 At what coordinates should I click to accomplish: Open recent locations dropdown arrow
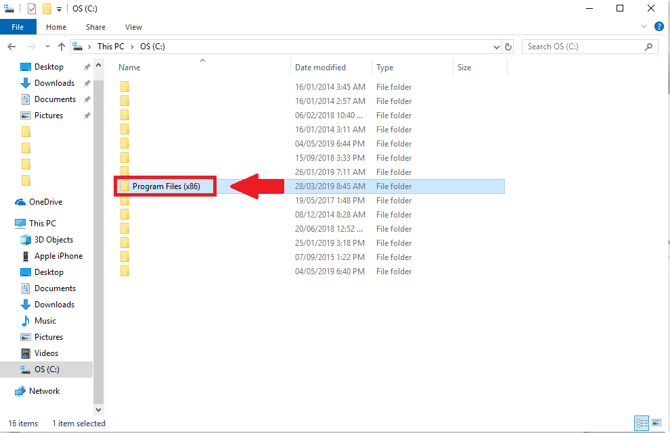47,47
